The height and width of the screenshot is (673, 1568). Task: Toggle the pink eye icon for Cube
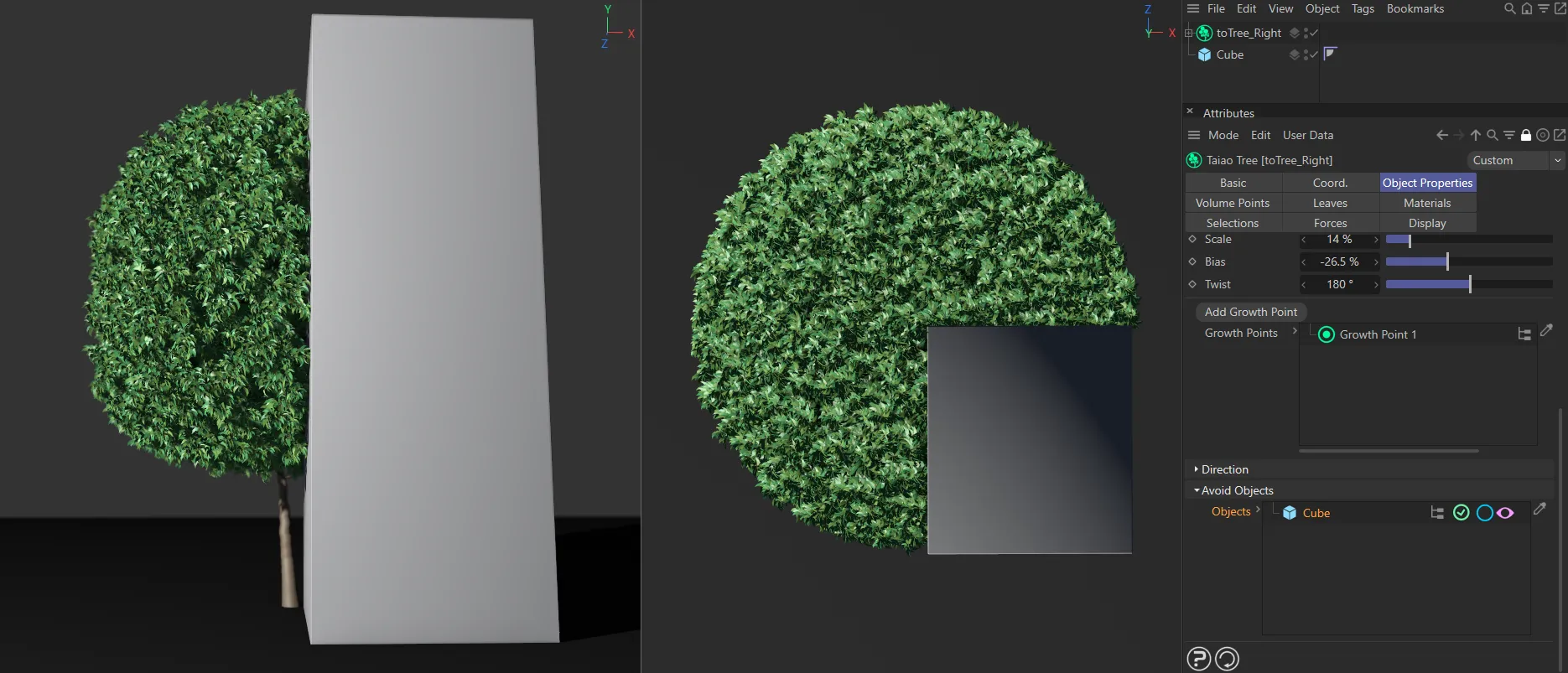pyautogui.click(x=1506, y=513)
